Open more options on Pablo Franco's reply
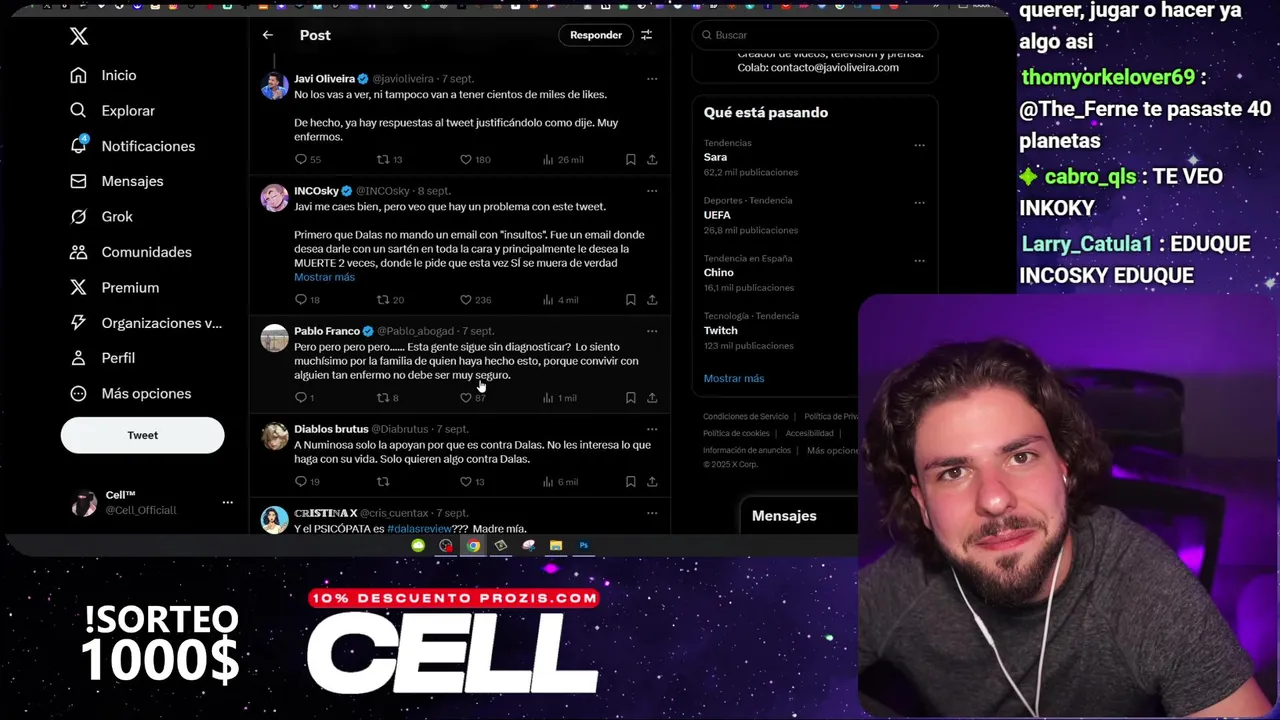This screenshot has height=720, width=1280. [x=652, y=330]
